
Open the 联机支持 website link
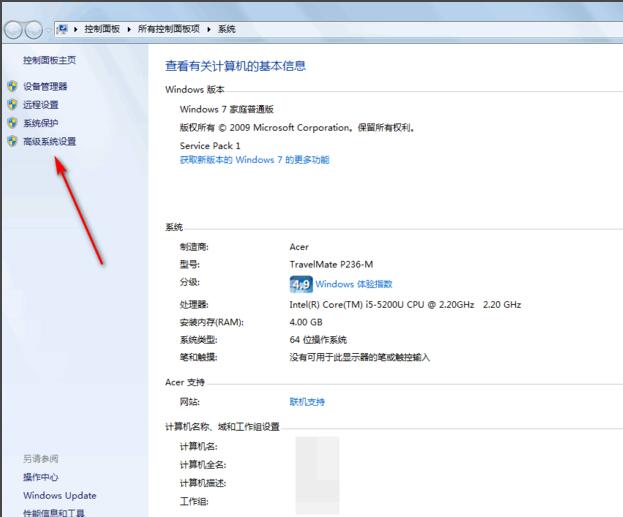307,402
